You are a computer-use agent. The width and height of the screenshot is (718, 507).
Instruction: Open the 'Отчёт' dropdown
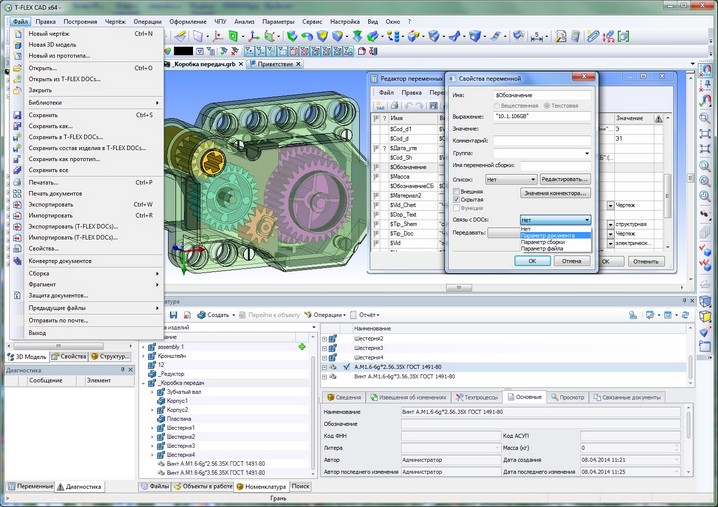coord(364,315)
